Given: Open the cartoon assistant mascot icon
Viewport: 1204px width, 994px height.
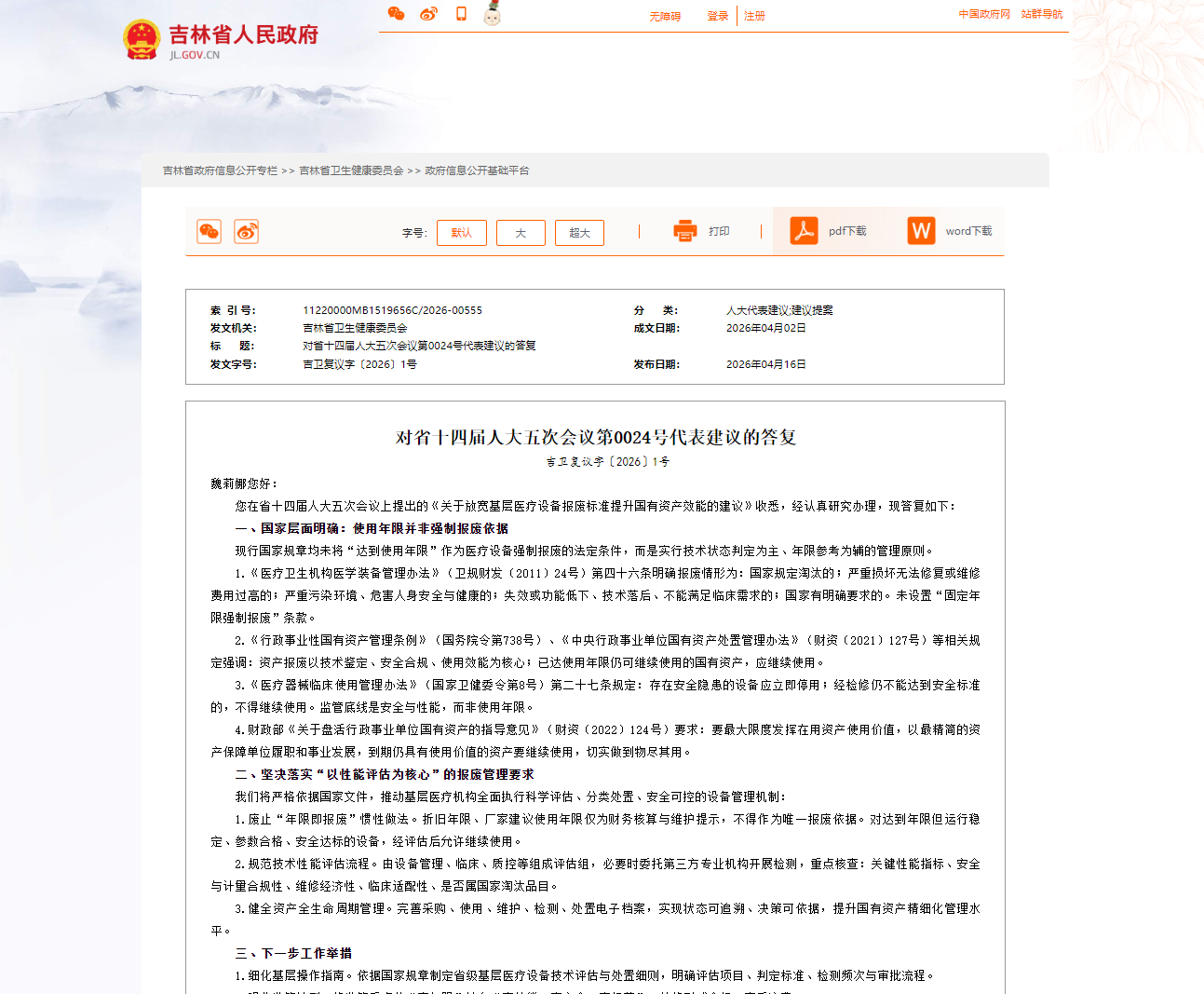Looking at the screenshot, I should tap(493, 13).
